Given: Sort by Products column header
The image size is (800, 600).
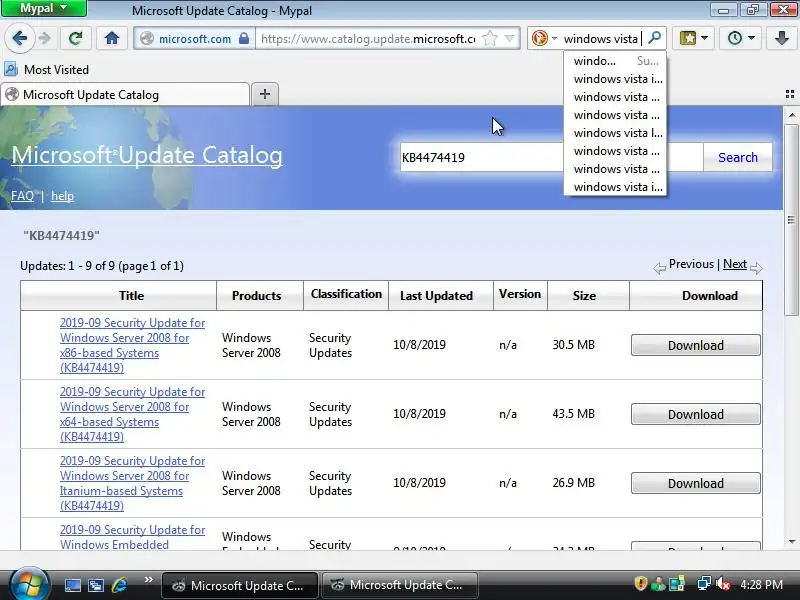Looking at the screenshot, I should pyautogui.click(x=257, y=295).
